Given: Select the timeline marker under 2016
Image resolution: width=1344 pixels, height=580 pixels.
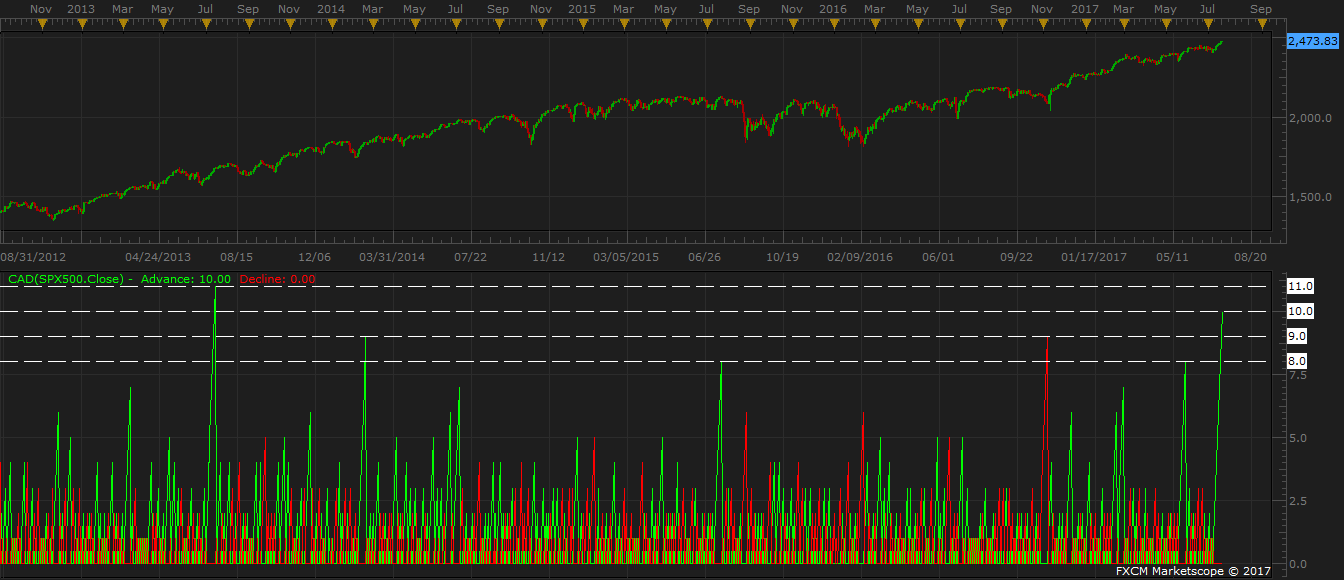Looking at the screenshot, I should point(833,24).
